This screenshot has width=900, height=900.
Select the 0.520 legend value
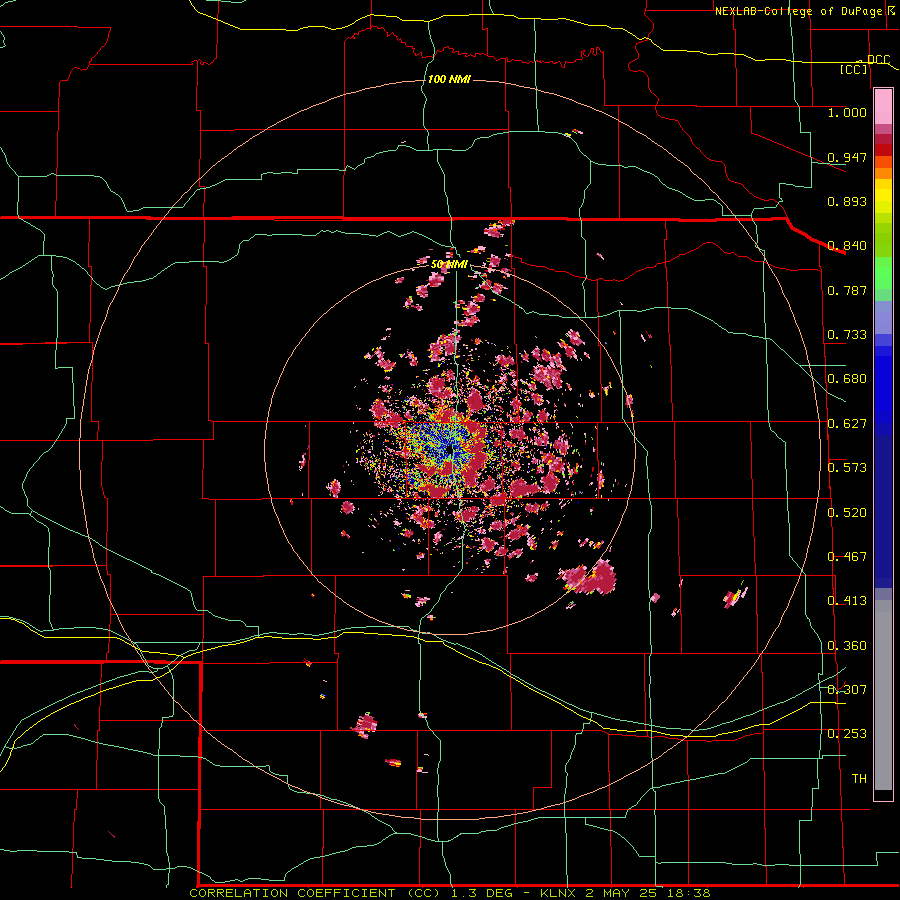847,513
